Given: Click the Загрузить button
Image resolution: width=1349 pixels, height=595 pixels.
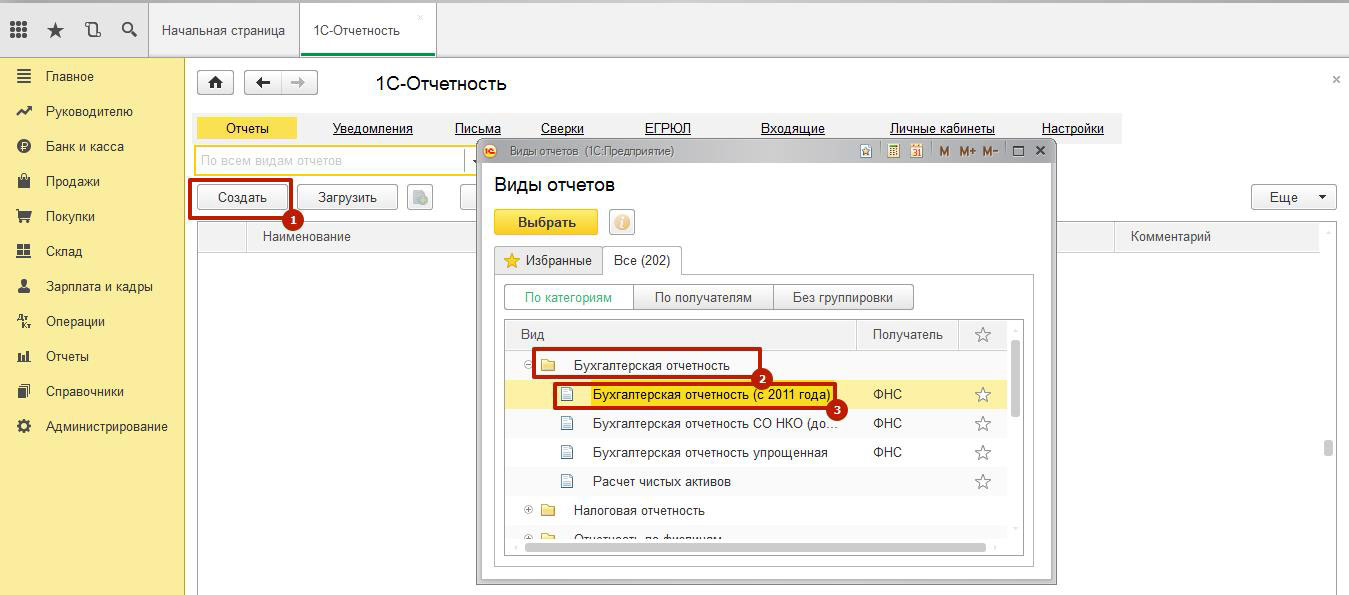Looking at the screenshot, I should point(347,198).
